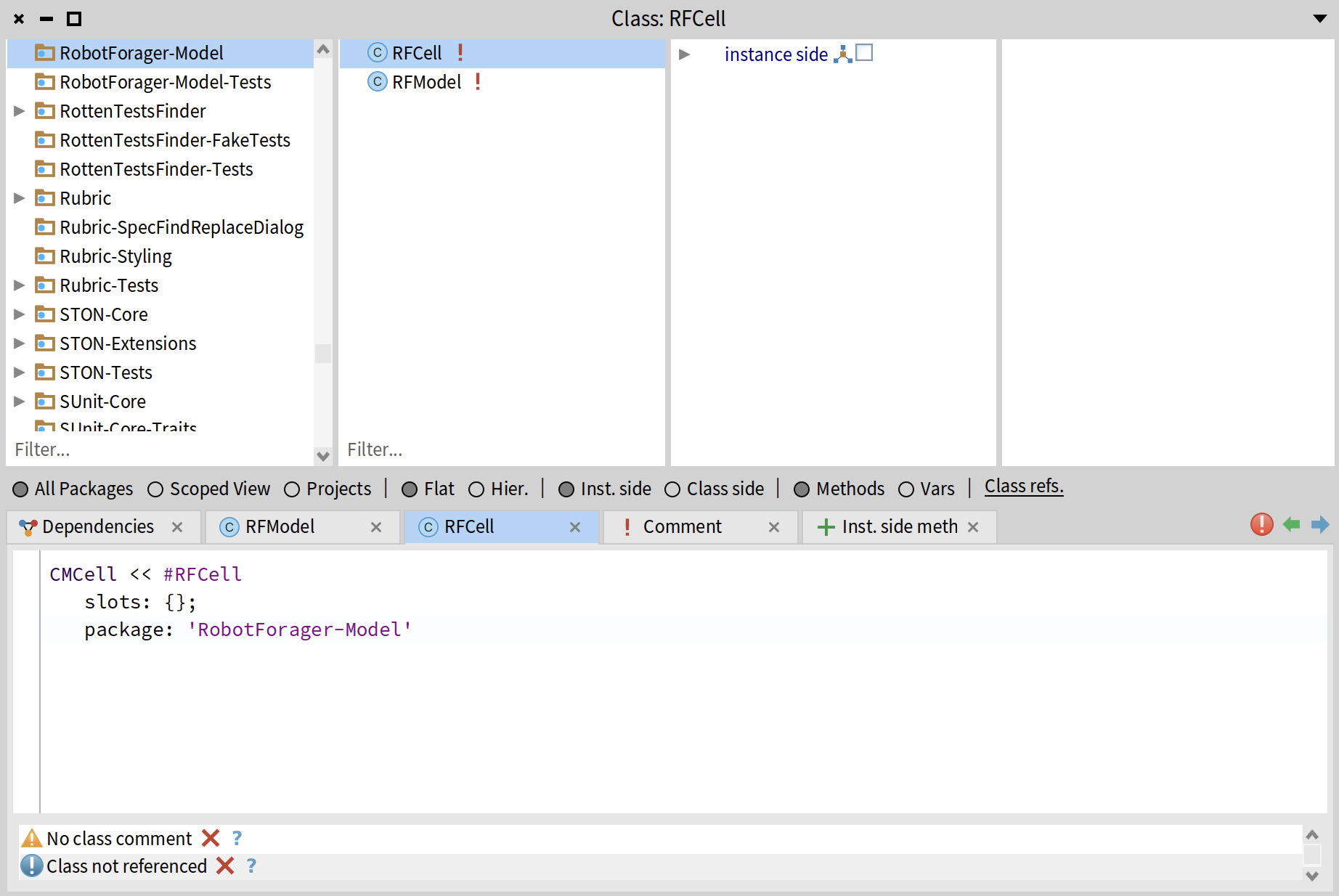Click the package Filter input field
The height and width of the screenshot is (896, 1339).
click(160, 450)
